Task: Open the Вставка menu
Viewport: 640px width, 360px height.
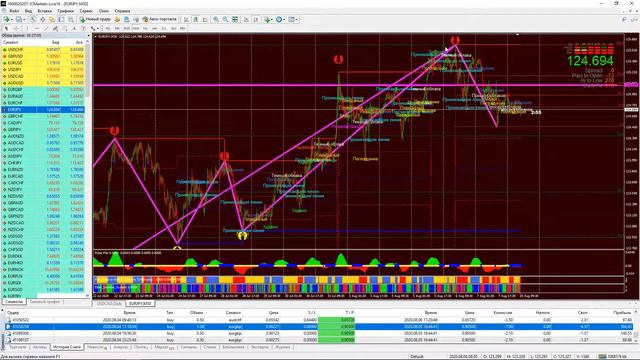Action: tap(44, 11)
